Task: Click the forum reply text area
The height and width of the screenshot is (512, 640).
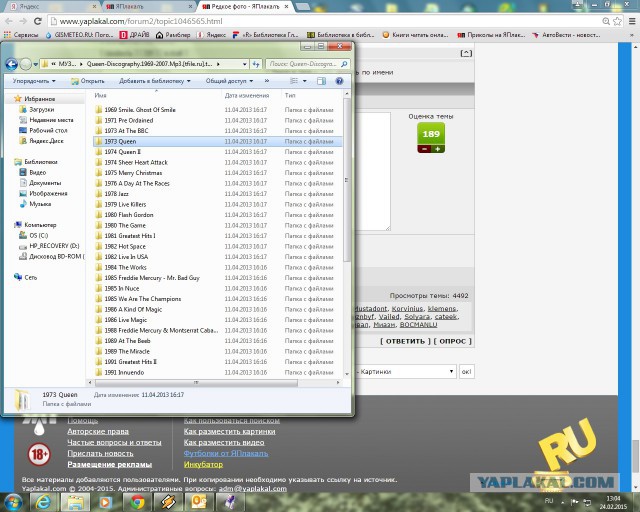Action: click(373, 171)
